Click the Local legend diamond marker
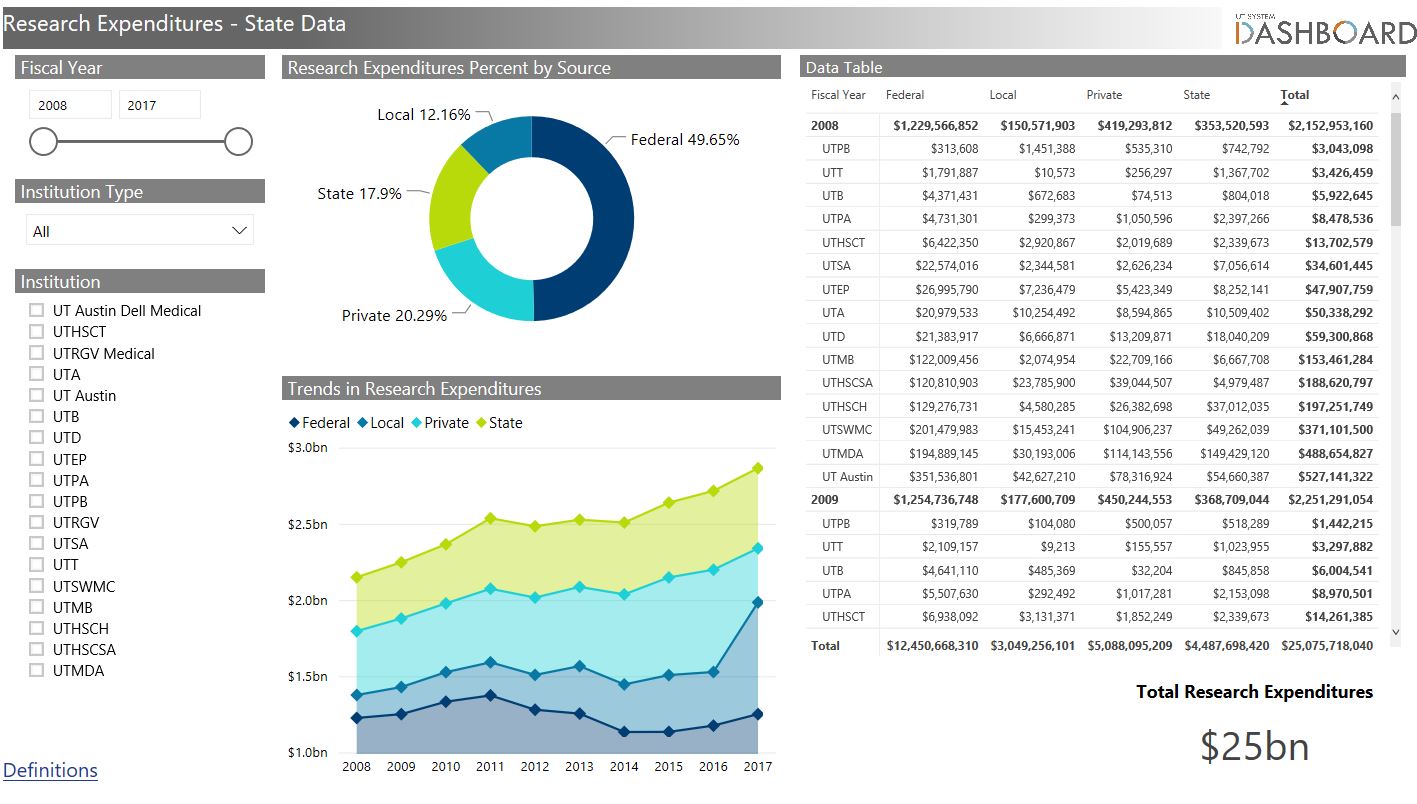Viewport: 1417px width, 804px height. (x=362, y=423)
